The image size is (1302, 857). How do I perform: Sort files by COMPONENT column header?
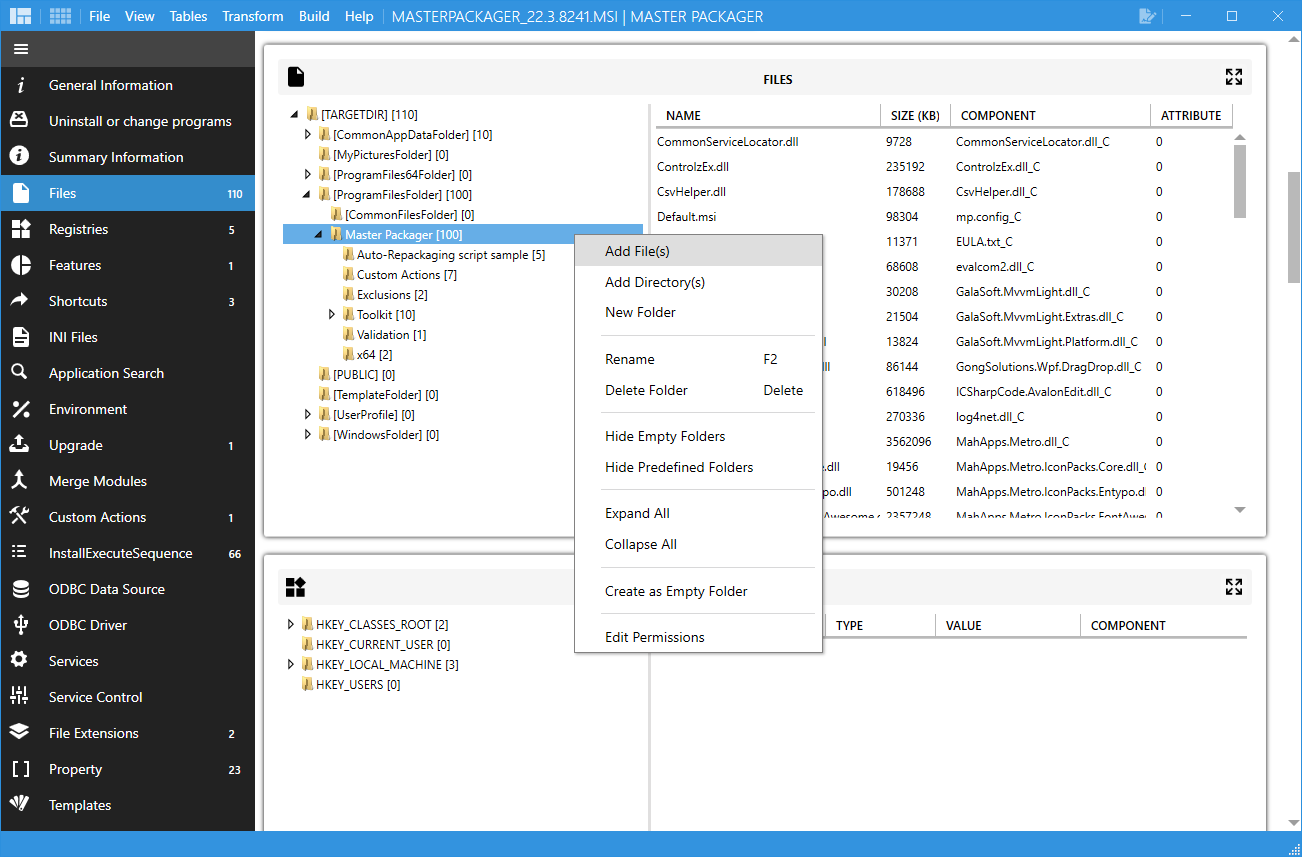[x=1050, y=115]
